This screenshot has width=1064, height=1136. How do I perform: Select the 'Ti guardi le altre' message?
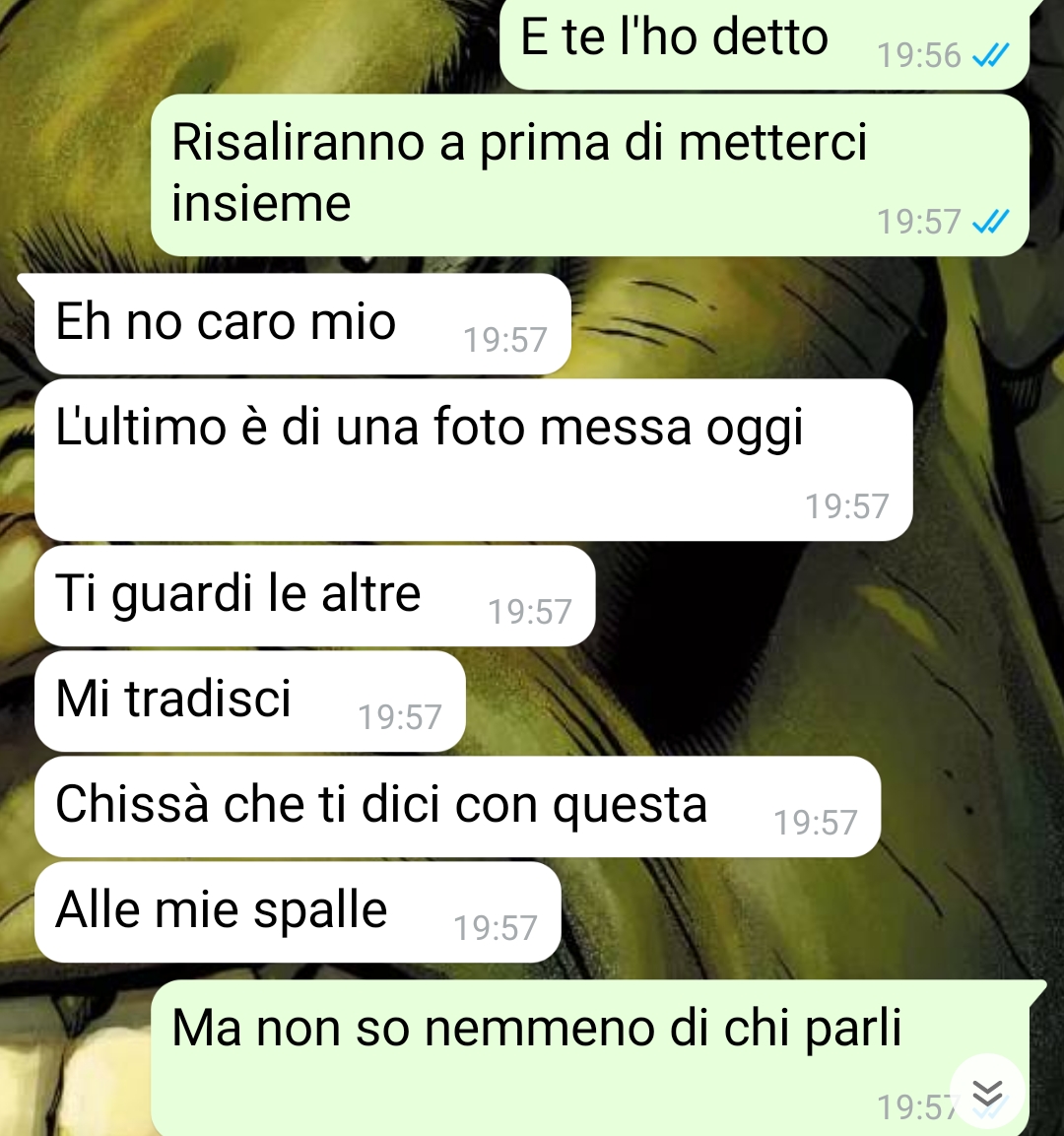314,595
